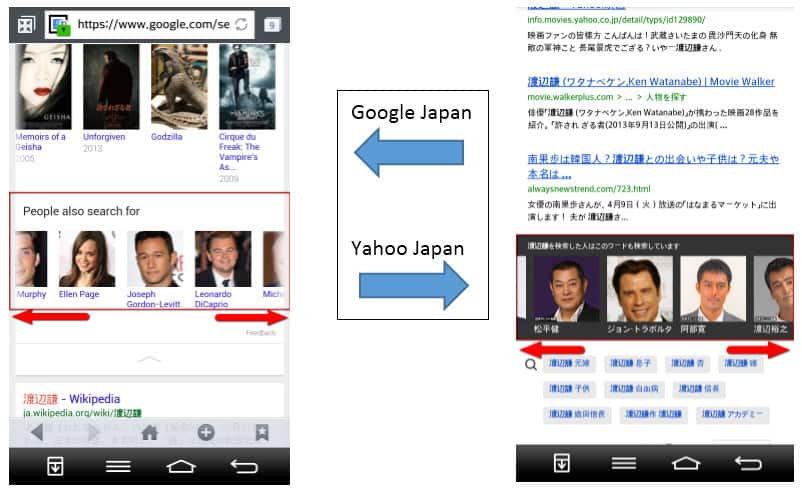Screen dimensions: 802x491
Task: Open the Cirque du Freak poster
Action: 247,86
